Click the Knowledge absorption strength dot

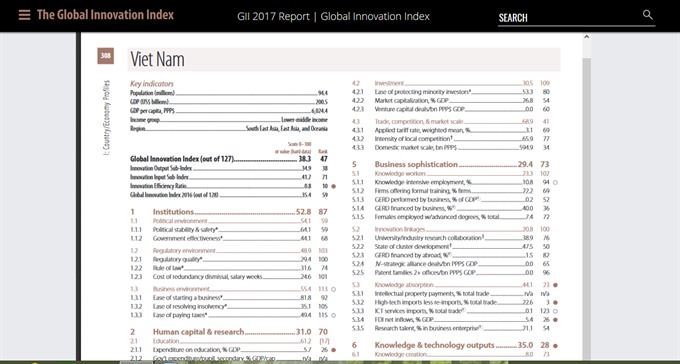click(556, 285)
